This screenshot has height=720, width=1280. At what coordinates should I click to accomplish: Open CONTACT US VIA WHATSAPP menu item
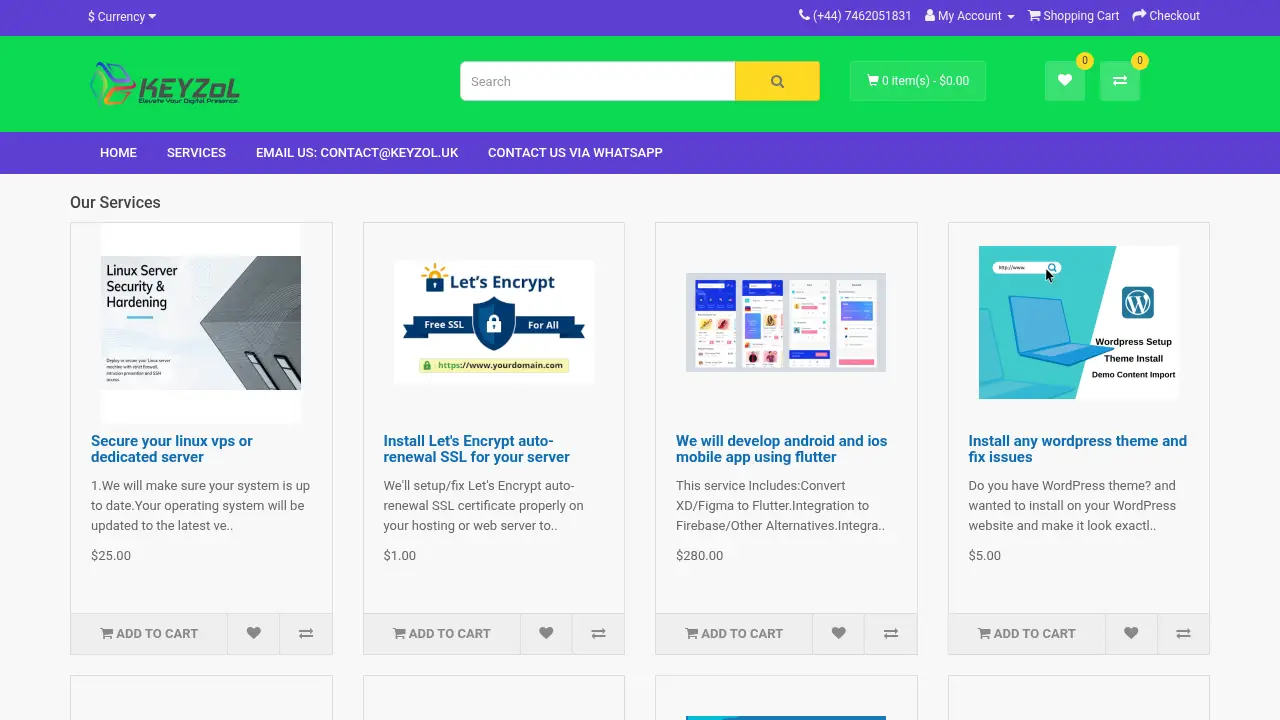[x=575, y=153]
